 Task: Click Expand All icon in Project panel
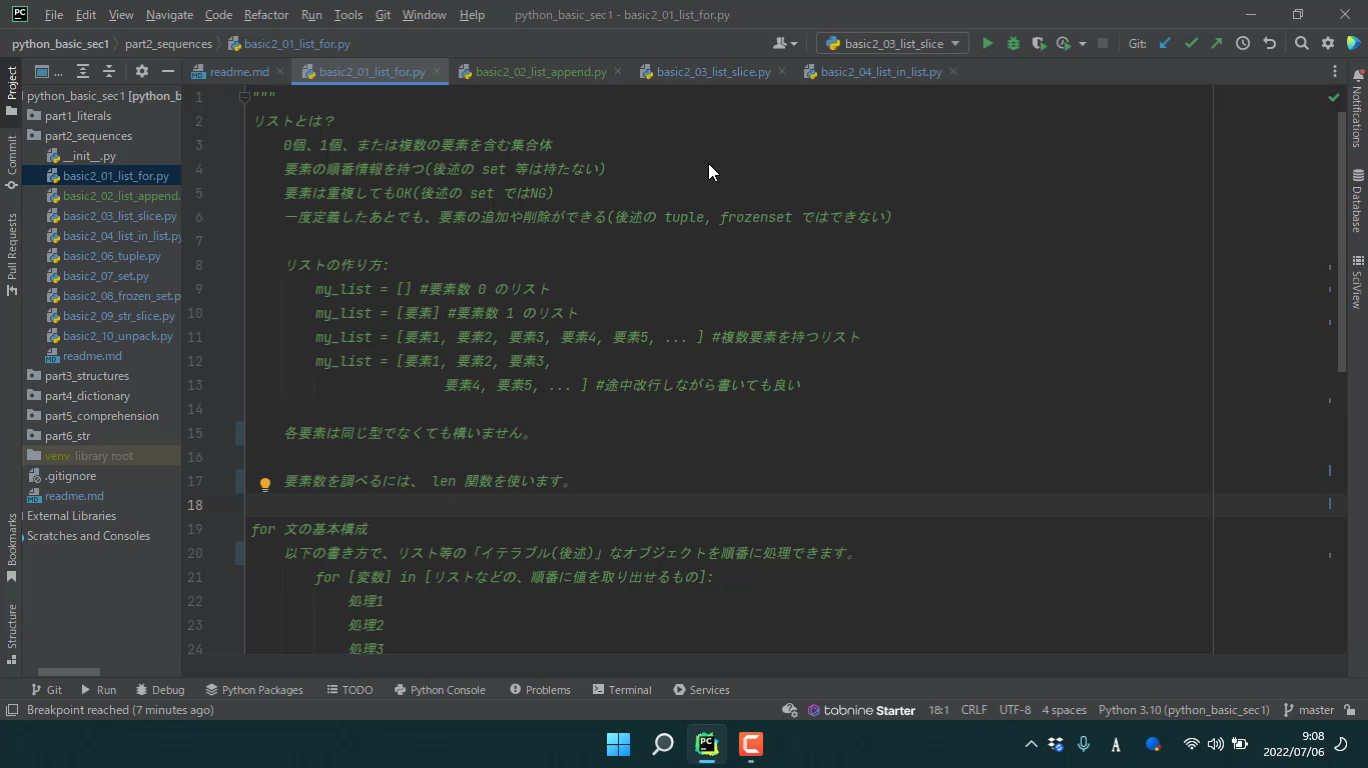coord(83,72)
